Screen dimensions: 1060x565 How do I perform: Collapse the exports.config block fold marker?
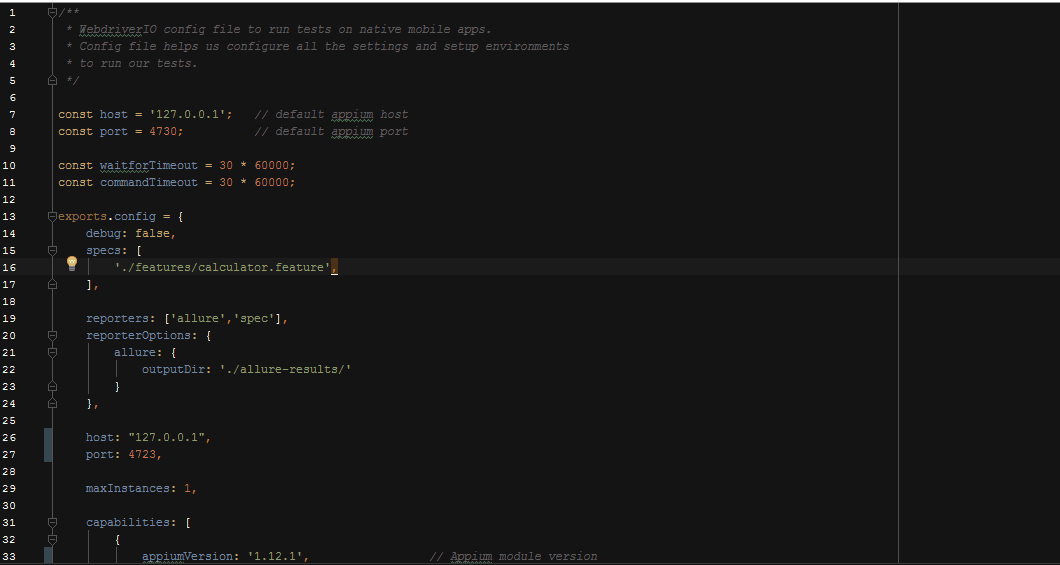coord(53,216)
